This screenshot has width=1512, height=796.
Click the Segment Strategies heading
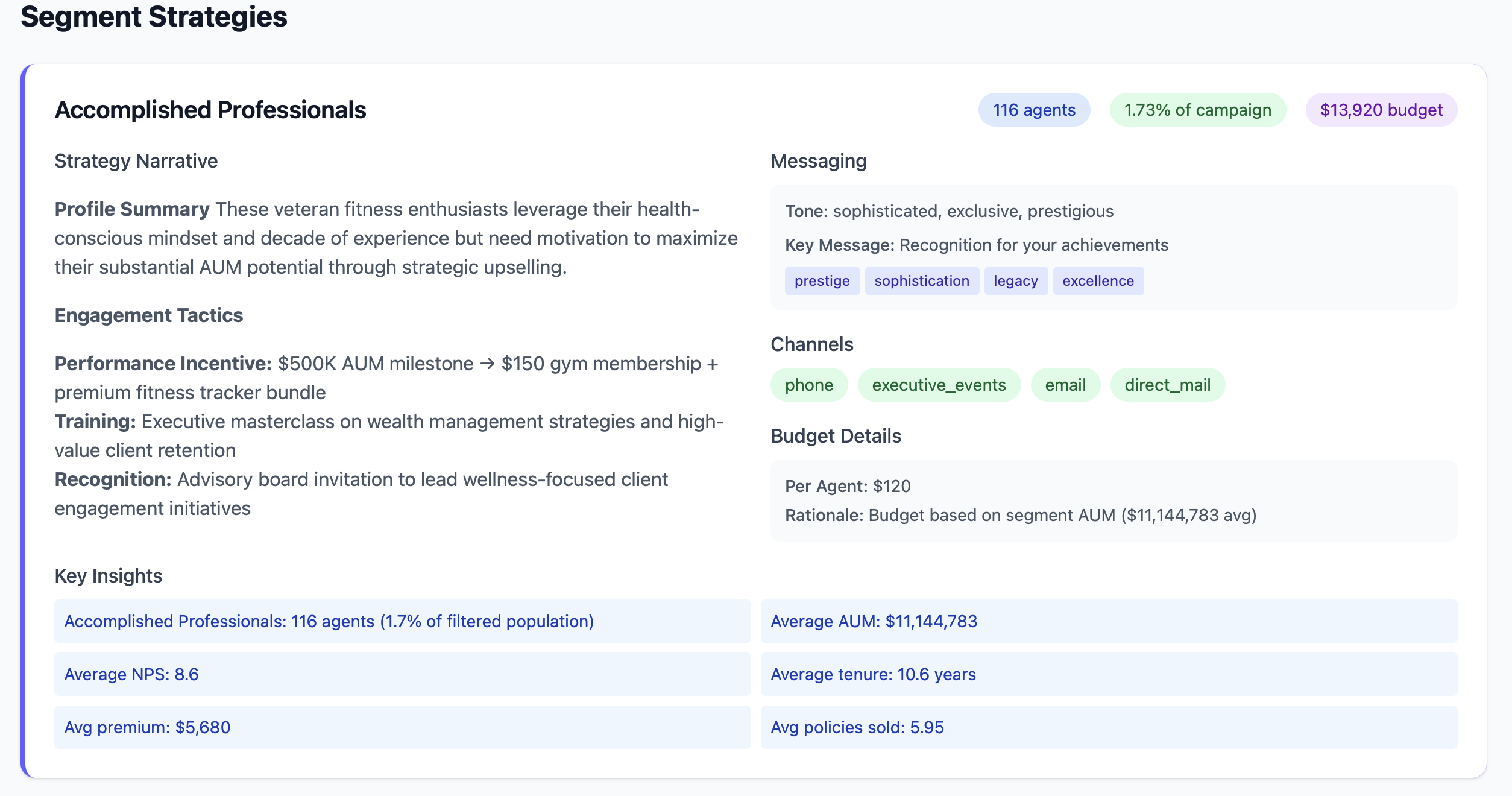click(x=154, y=17)
